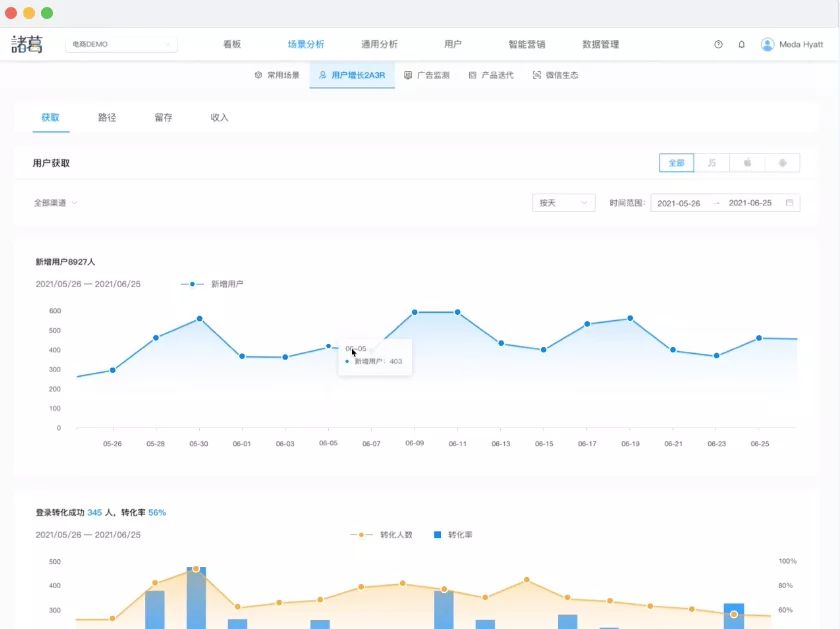This screenshot has height=629, width=840.
Task: Open the calendar icon in date range
Action: pyautogui.click(x=789, y=203)
